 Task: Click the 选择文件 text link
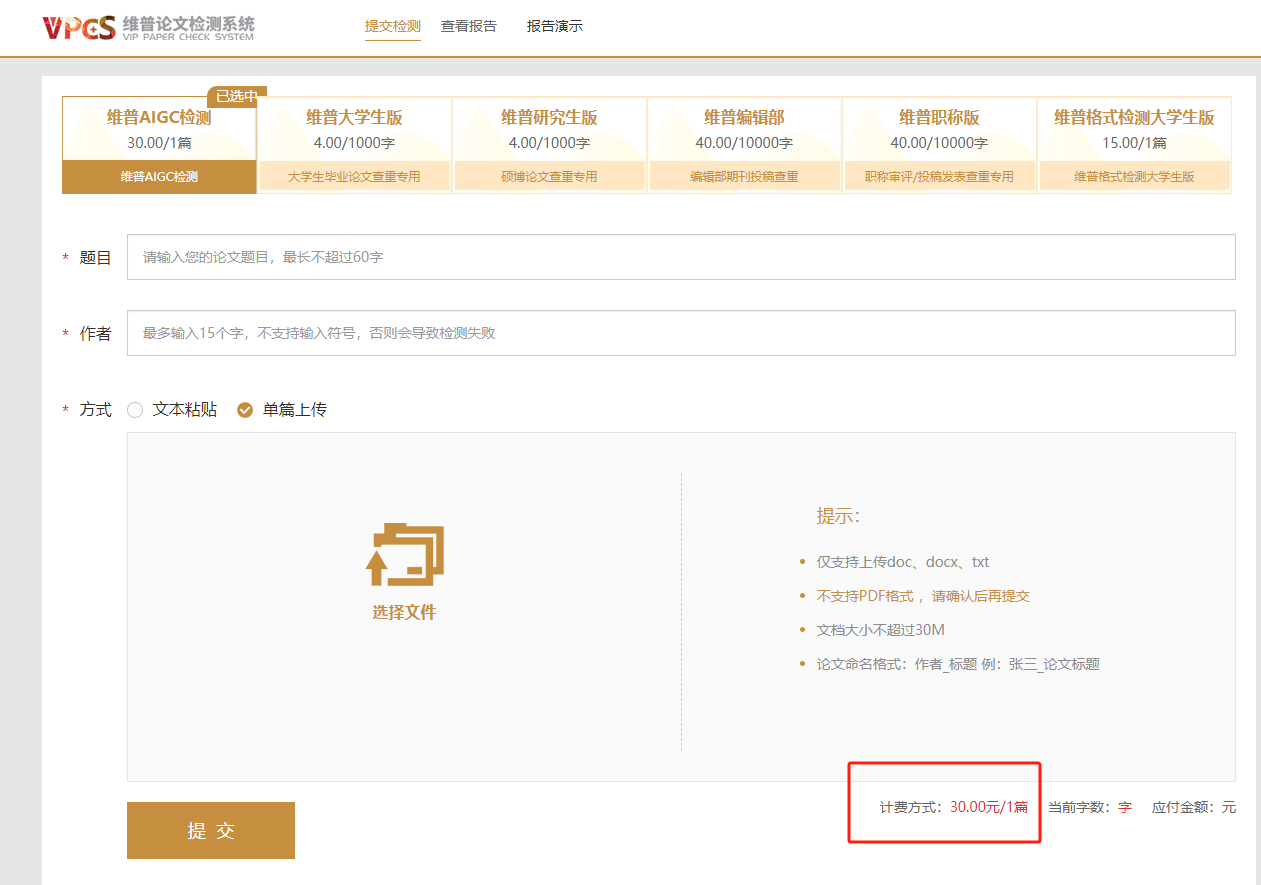pyautogui.click(x=404, y=612)
